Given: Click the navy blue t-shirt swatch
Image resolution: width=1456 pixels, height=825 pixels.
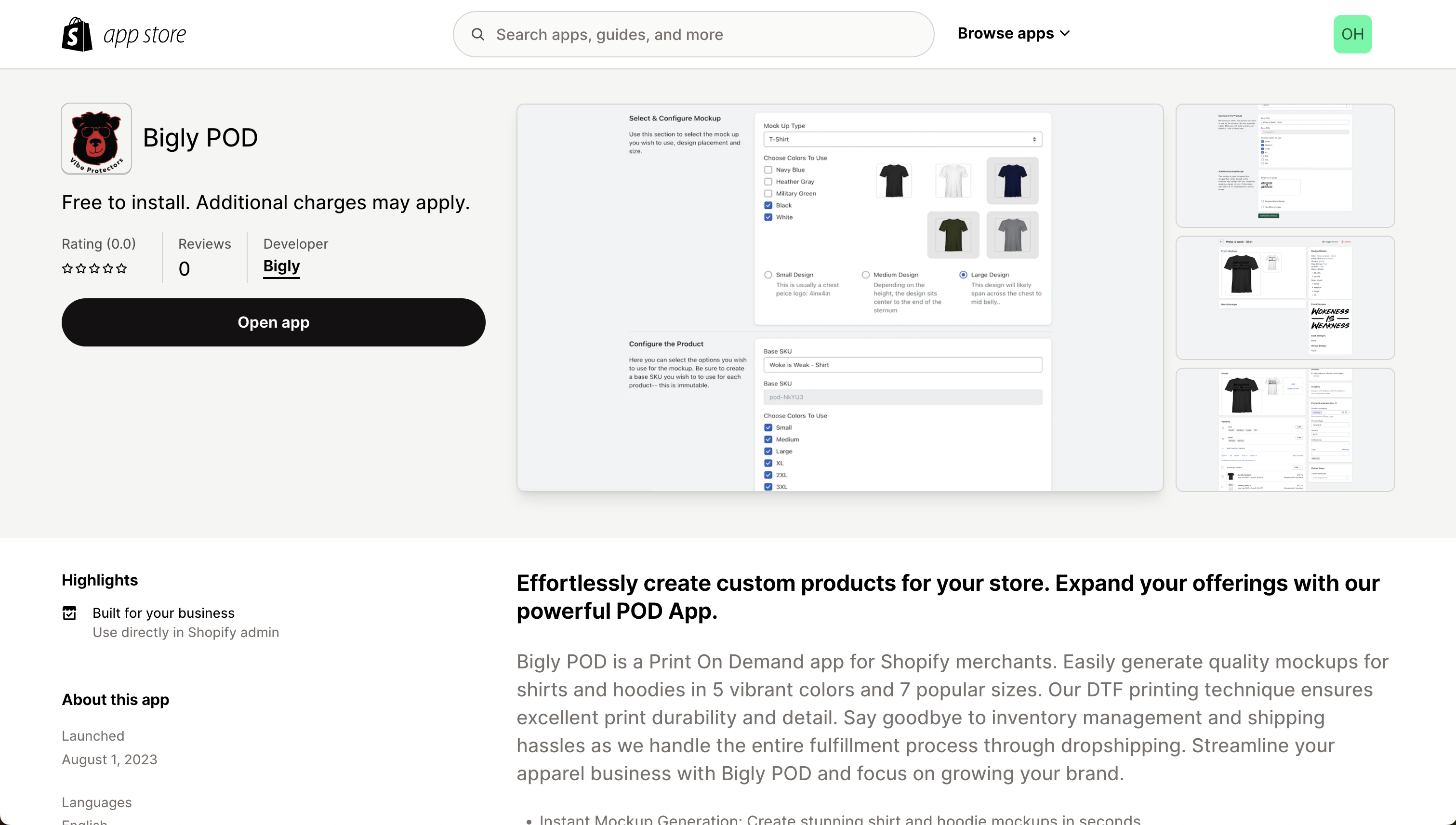Looking at the screenshot, I should (x=1012, y=181).
